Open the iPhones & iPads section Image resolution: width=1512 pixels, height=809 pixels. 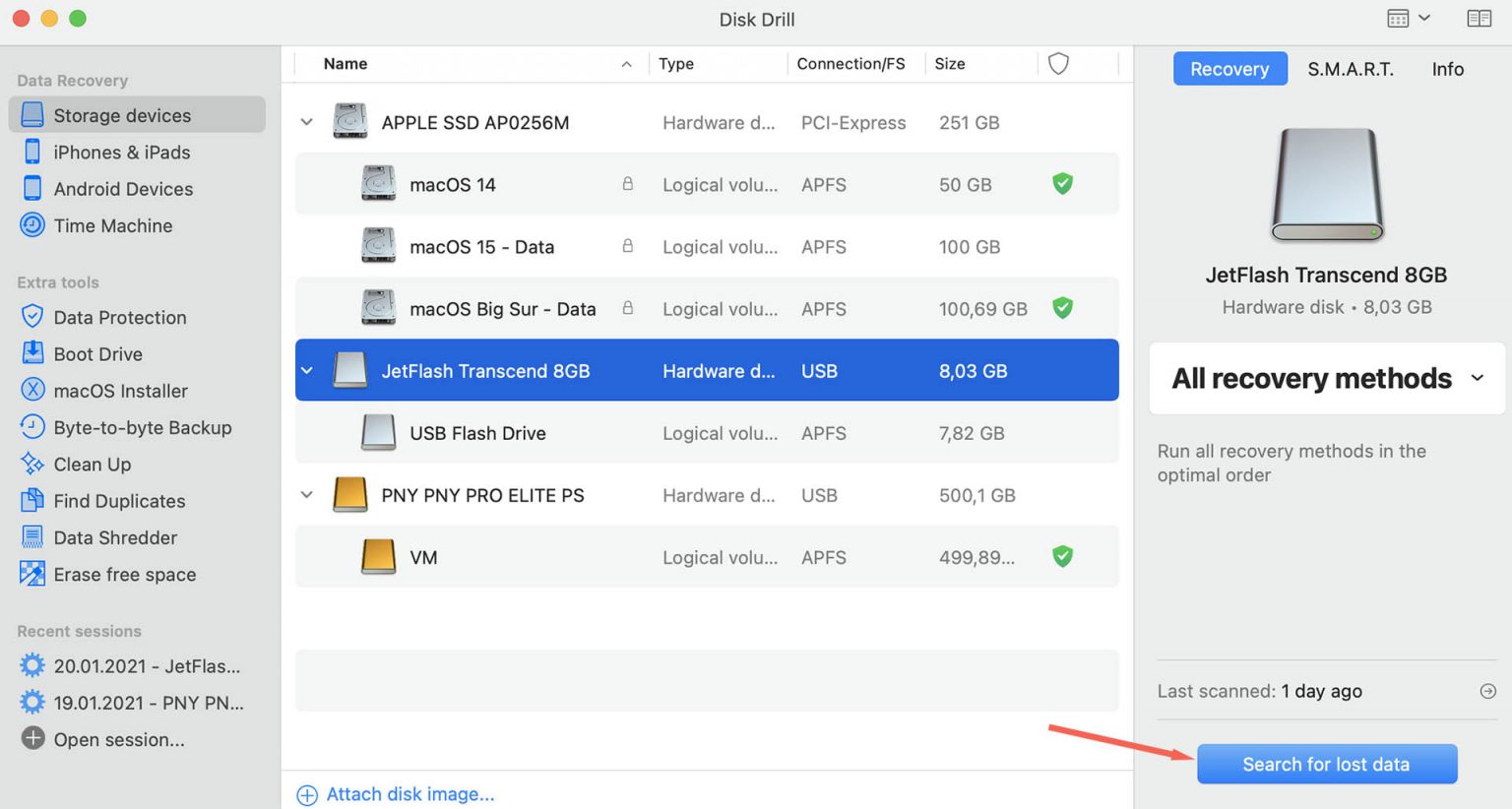coord(32,152)
